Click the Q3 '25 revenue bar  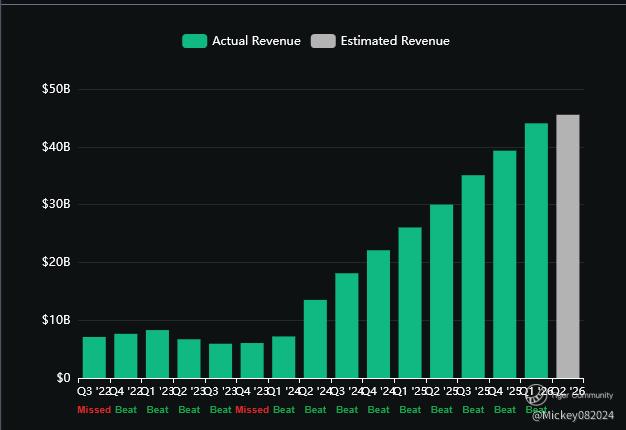(473, 276)
